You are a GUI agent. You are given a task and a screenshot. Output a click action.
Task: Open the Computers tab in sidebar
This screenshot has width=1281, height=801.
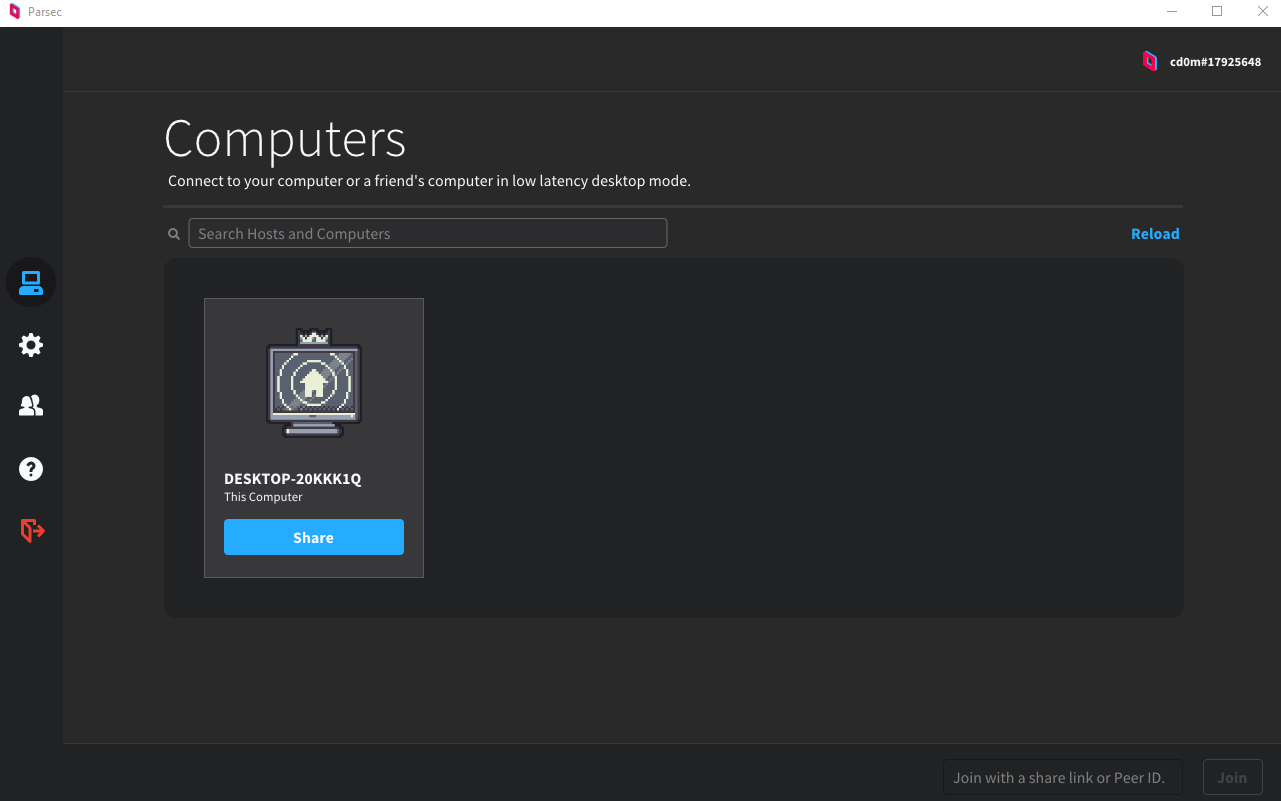(x=31, y=283)
